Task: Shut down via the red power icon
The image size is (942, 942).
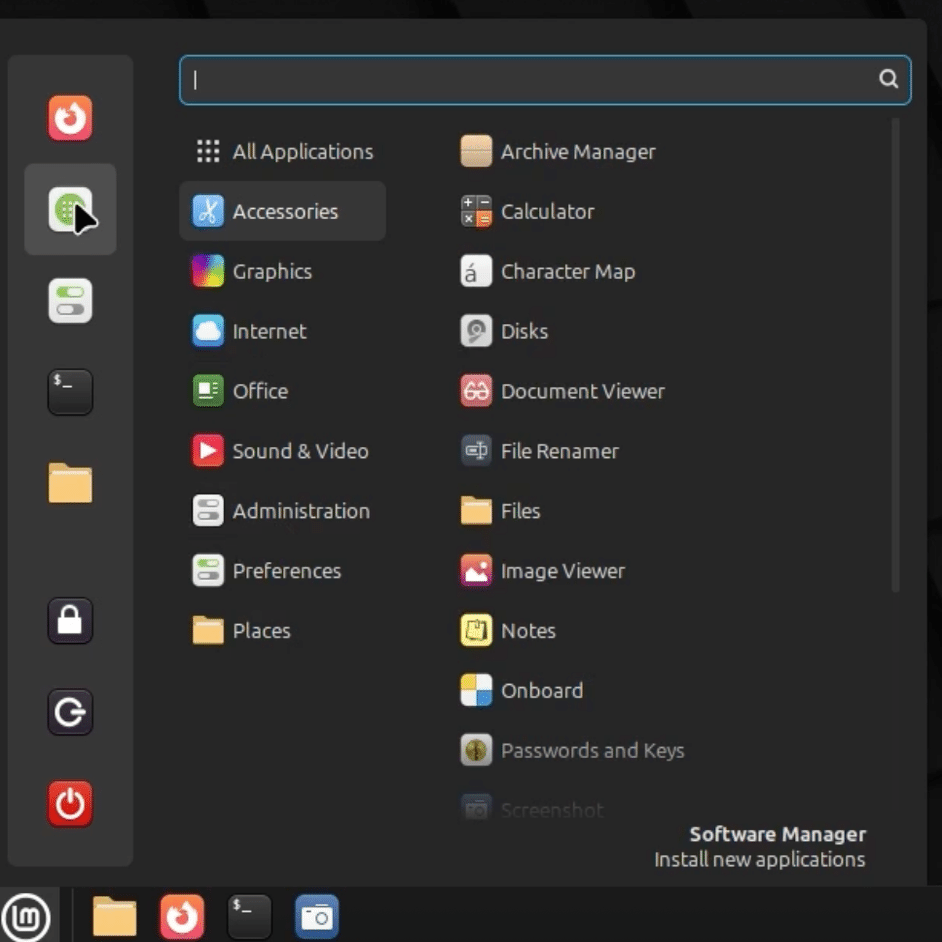Action: 70,804
